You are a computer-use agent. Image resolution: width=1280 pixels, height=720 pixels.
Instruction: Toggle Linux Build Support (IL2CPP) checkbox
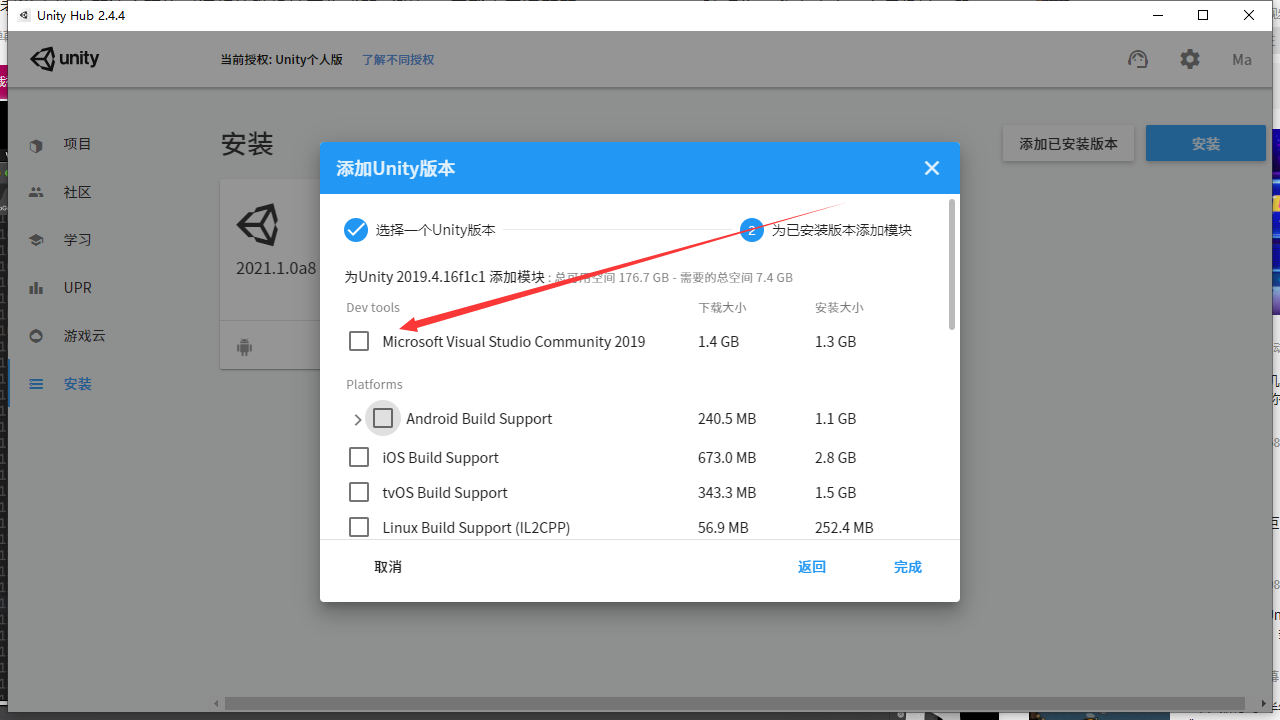click(x=358, y=527)
